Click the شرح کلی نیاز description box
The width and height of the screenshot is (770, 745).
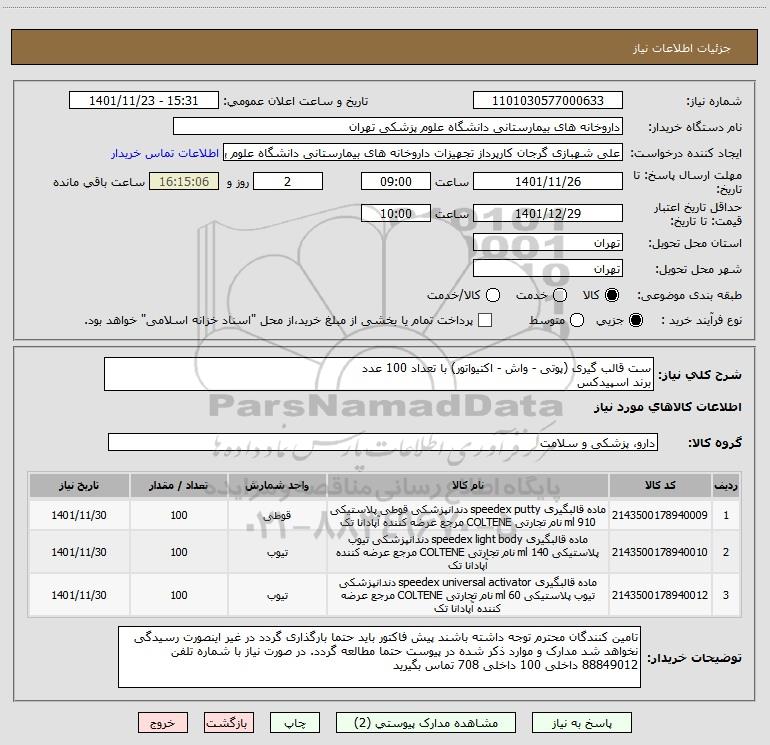pos(379,375)
